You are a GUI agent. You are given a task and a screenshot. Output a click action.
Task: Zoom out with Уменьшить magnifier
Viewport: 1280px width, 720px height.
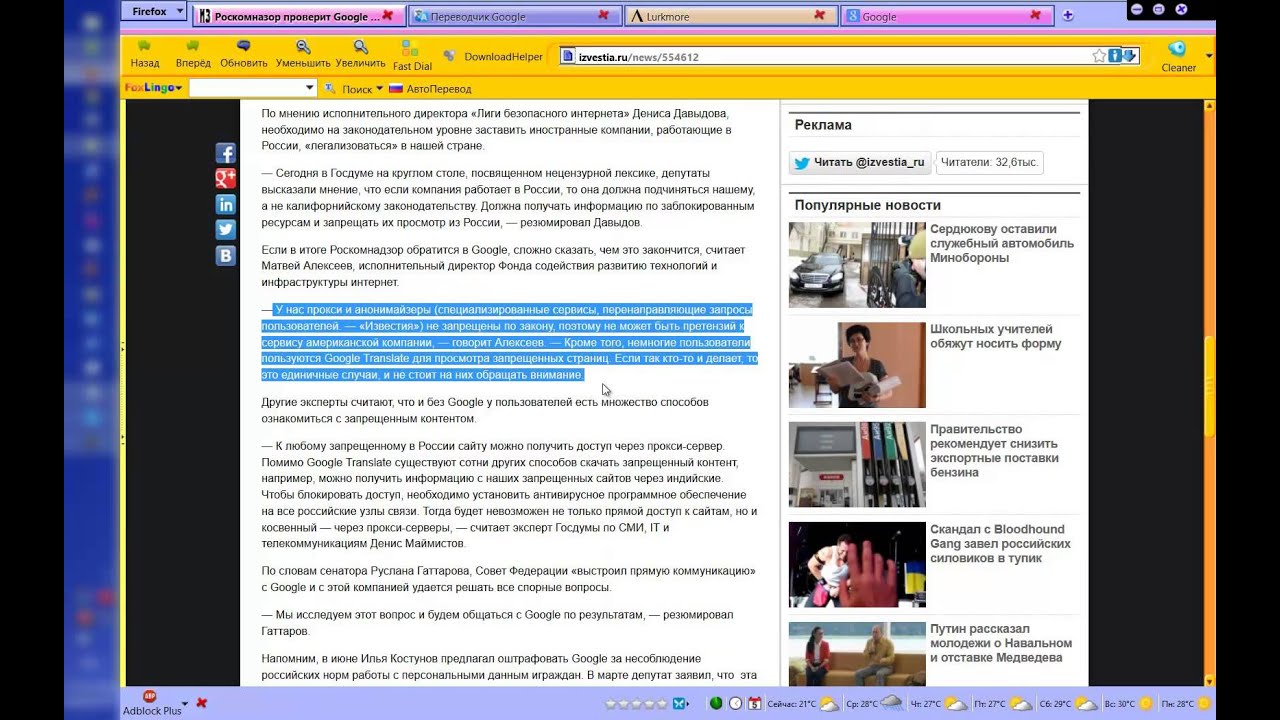(x=303, y=54)
